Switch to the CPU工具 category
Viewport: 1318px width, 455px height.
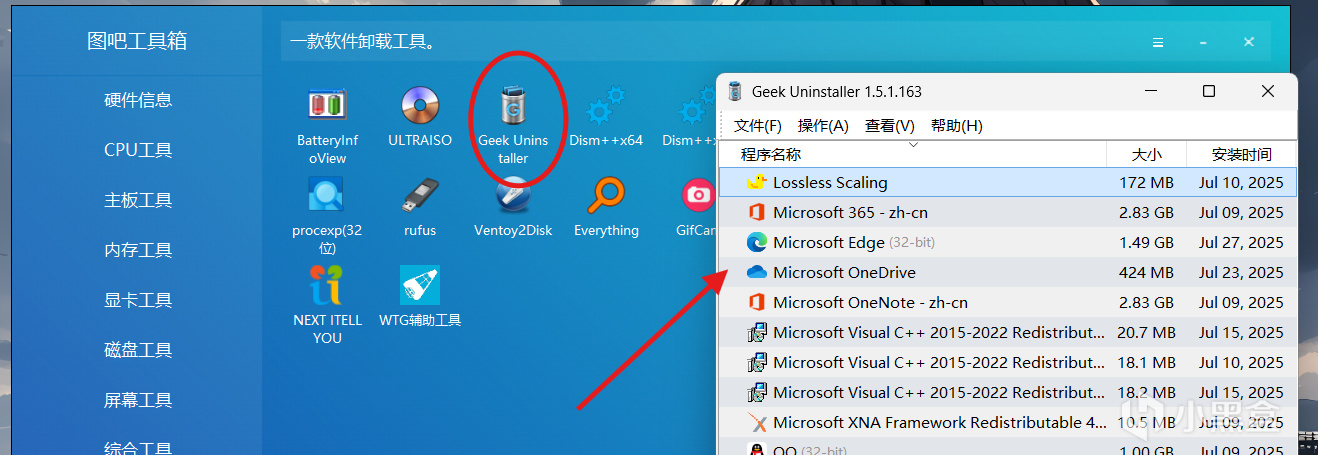click(138, 150)
